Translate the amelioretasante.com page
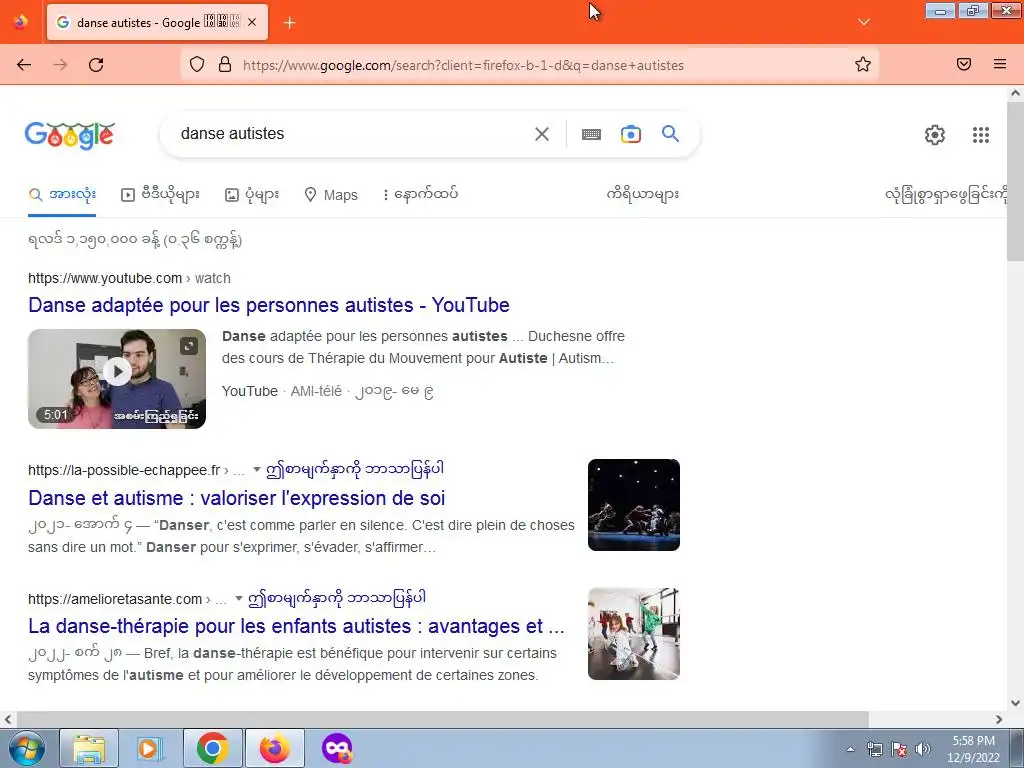 coord(337,598)
